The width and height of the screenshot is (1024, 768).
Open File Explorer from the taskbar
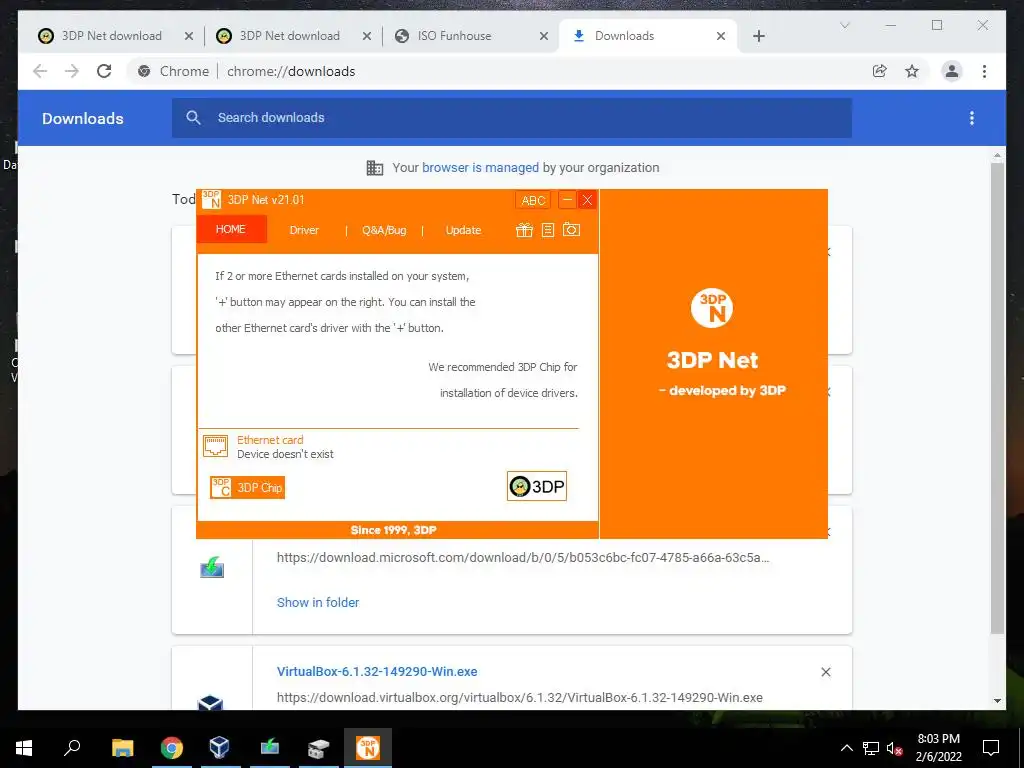(122, 748)
